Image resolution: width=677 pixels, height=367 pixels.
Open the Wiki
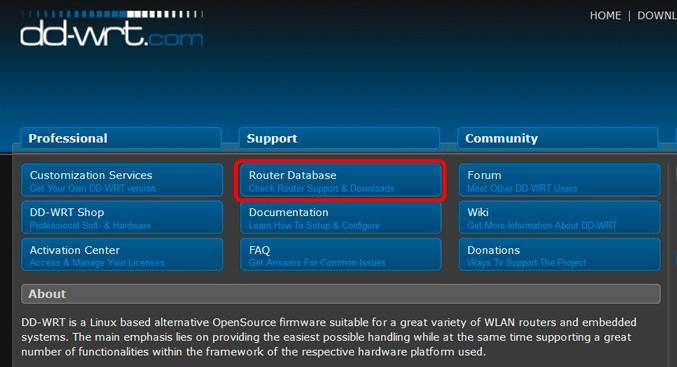560,217
